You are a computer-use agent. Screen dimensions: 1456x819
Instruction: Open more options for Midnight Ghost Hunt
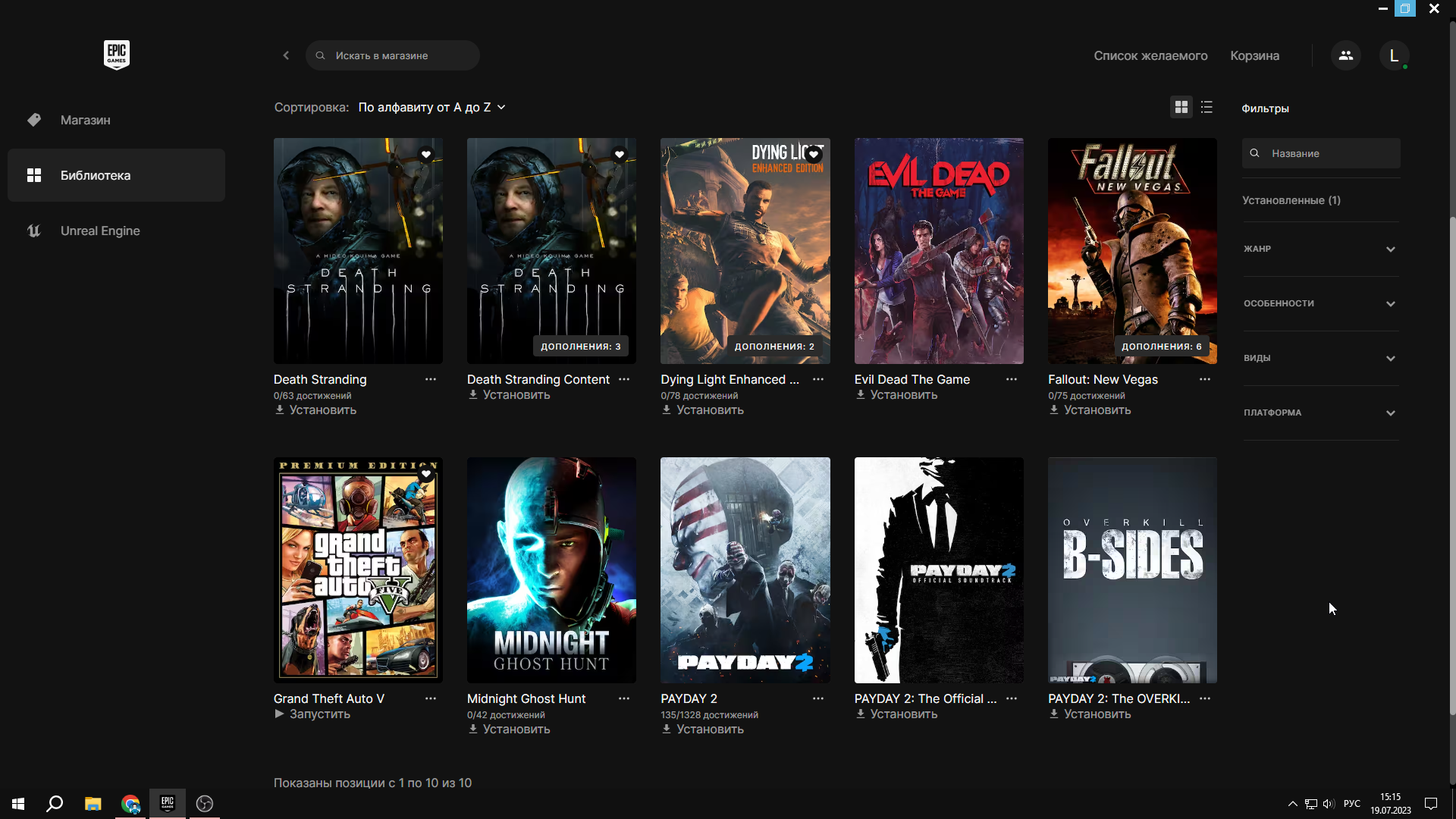click(624, 698)
